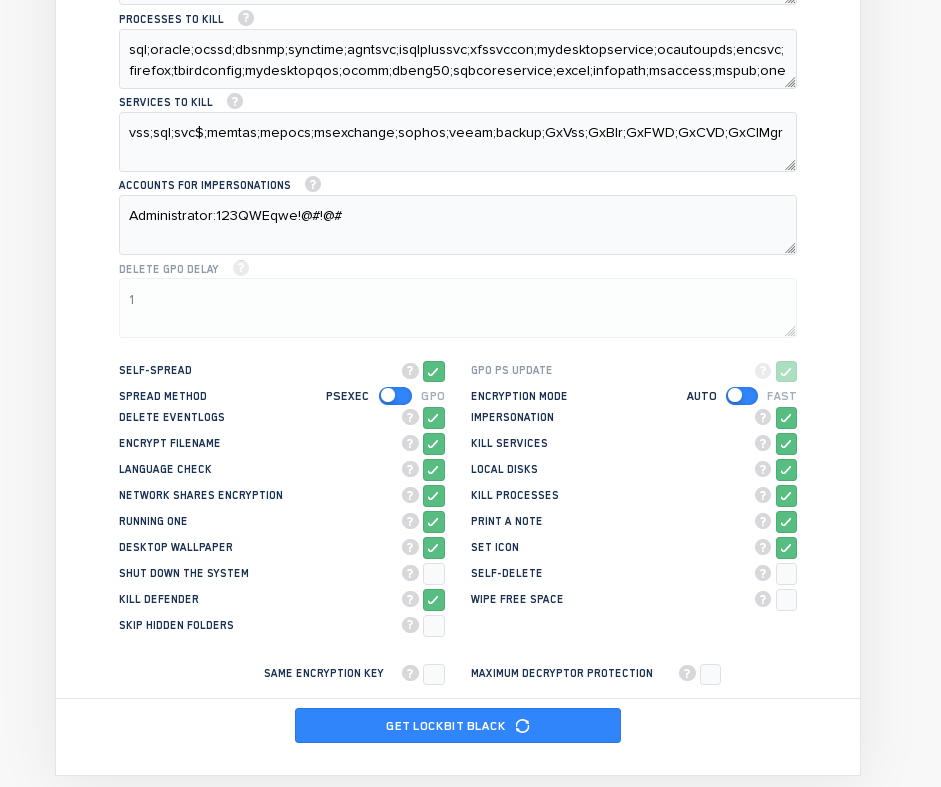This screenshot has height=787, width=941.
Task: Grab resize handle of Services to Kill box
Action: 790,165
